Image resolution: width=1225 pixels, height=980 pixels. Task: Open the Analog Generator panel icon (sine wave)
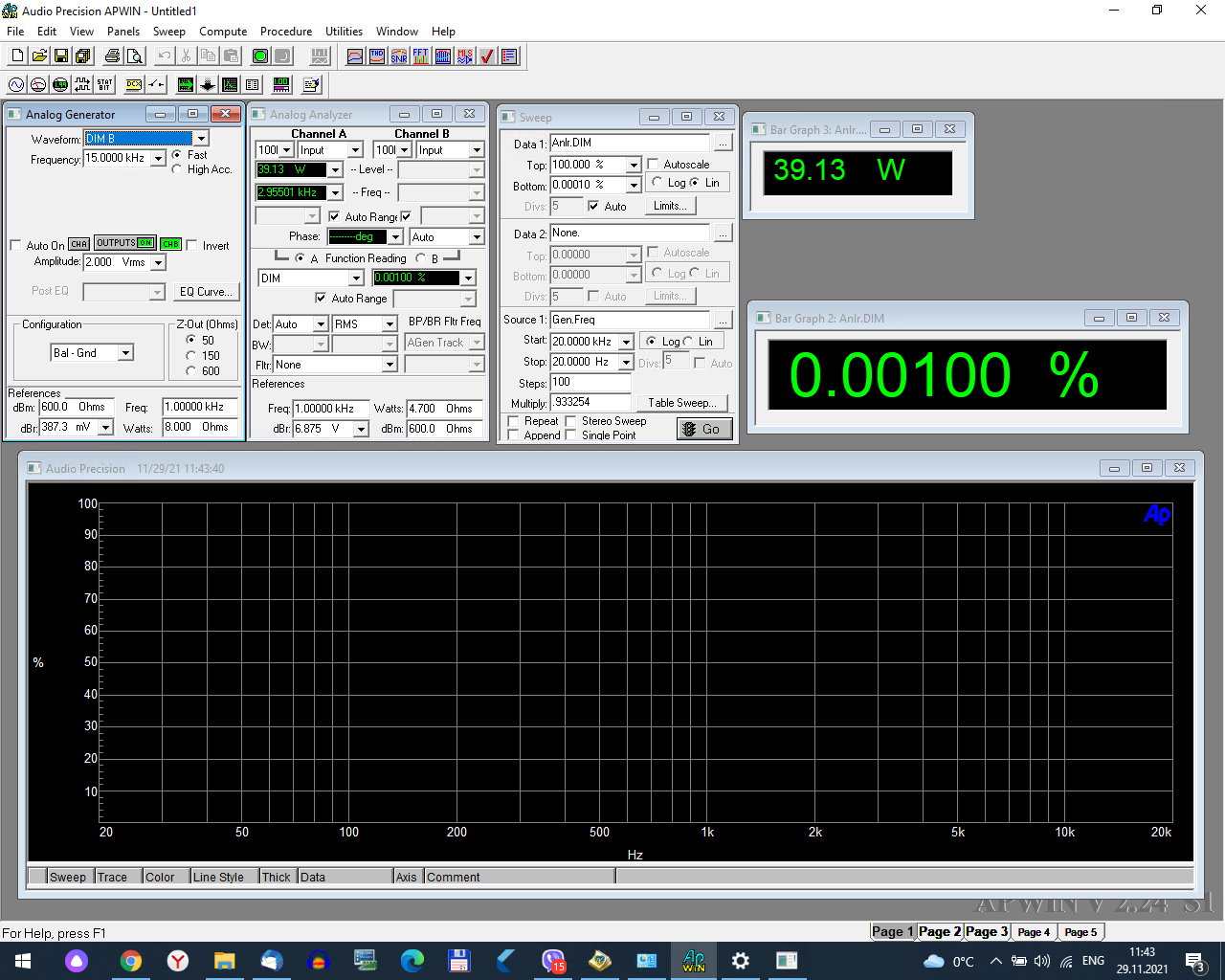pyautogui.click(x=16, y=85)
